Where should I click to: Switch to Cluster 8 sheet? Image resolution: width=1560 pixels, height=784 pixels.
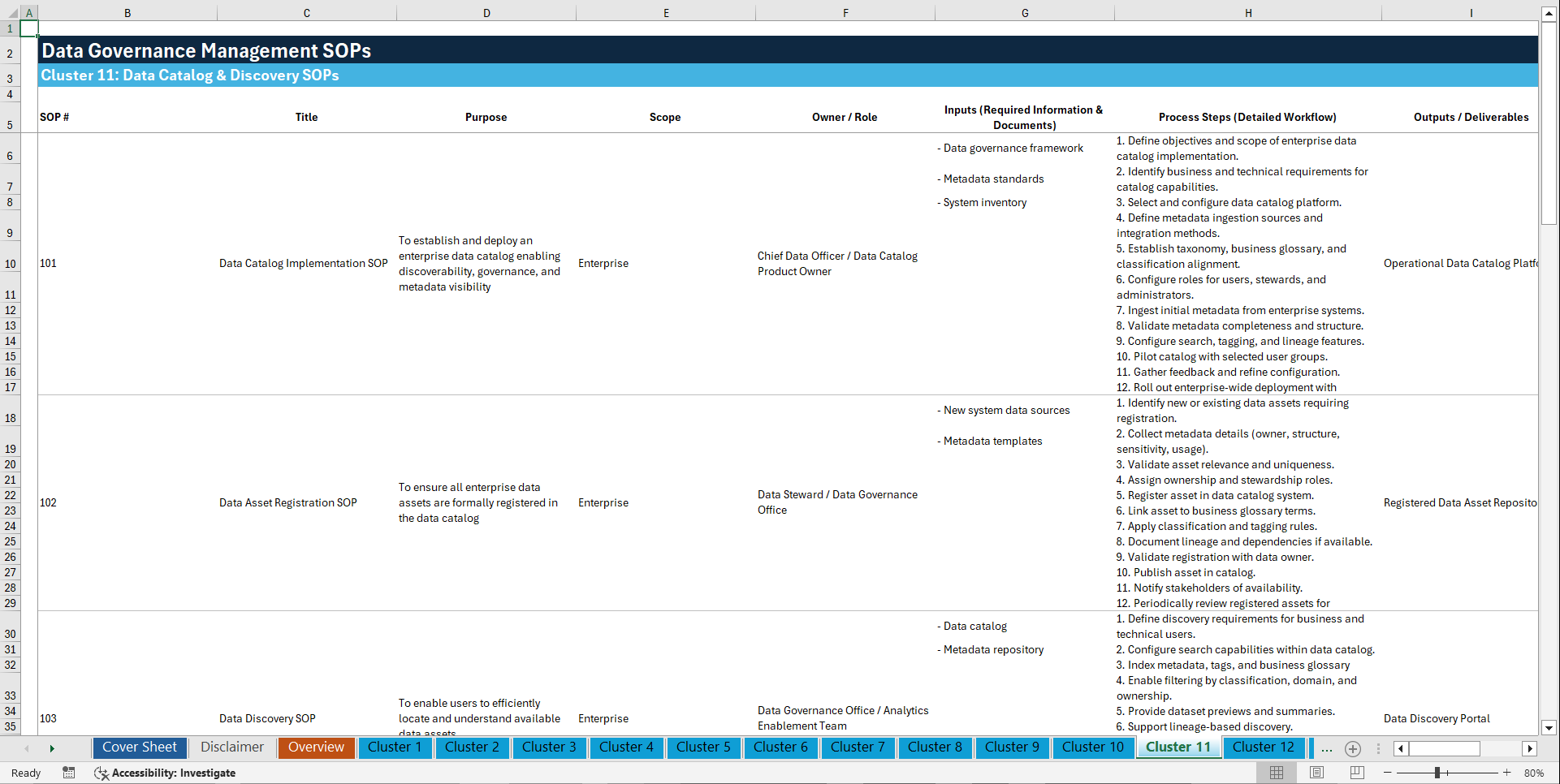pos(935,747)
